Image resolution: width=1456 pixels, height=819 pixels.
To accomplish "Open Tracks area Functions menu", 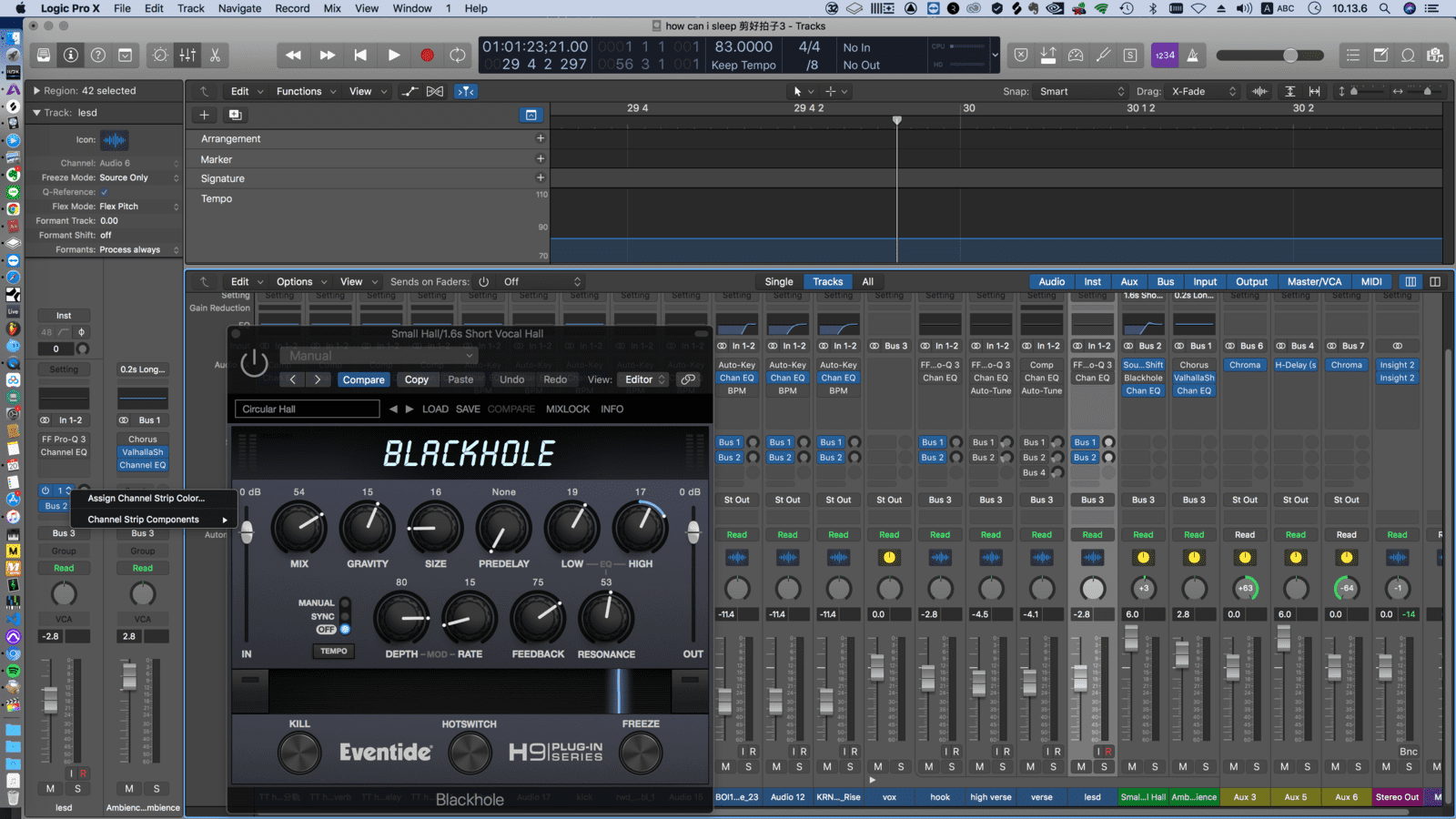I will [306, 91].
